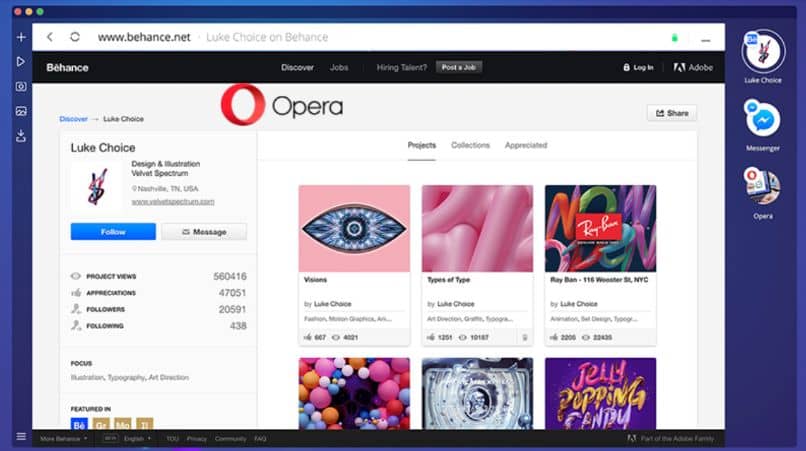Click Luke Choice's profile avatar image
The image size is (806, 451).
[97, 186]
